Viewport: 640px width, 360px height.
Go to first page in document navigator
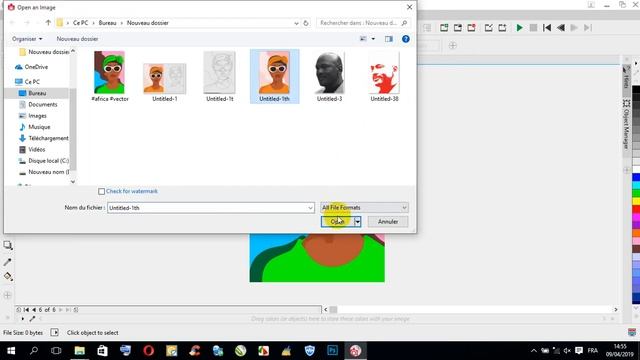pyautogui.click(x=26, y=310)
